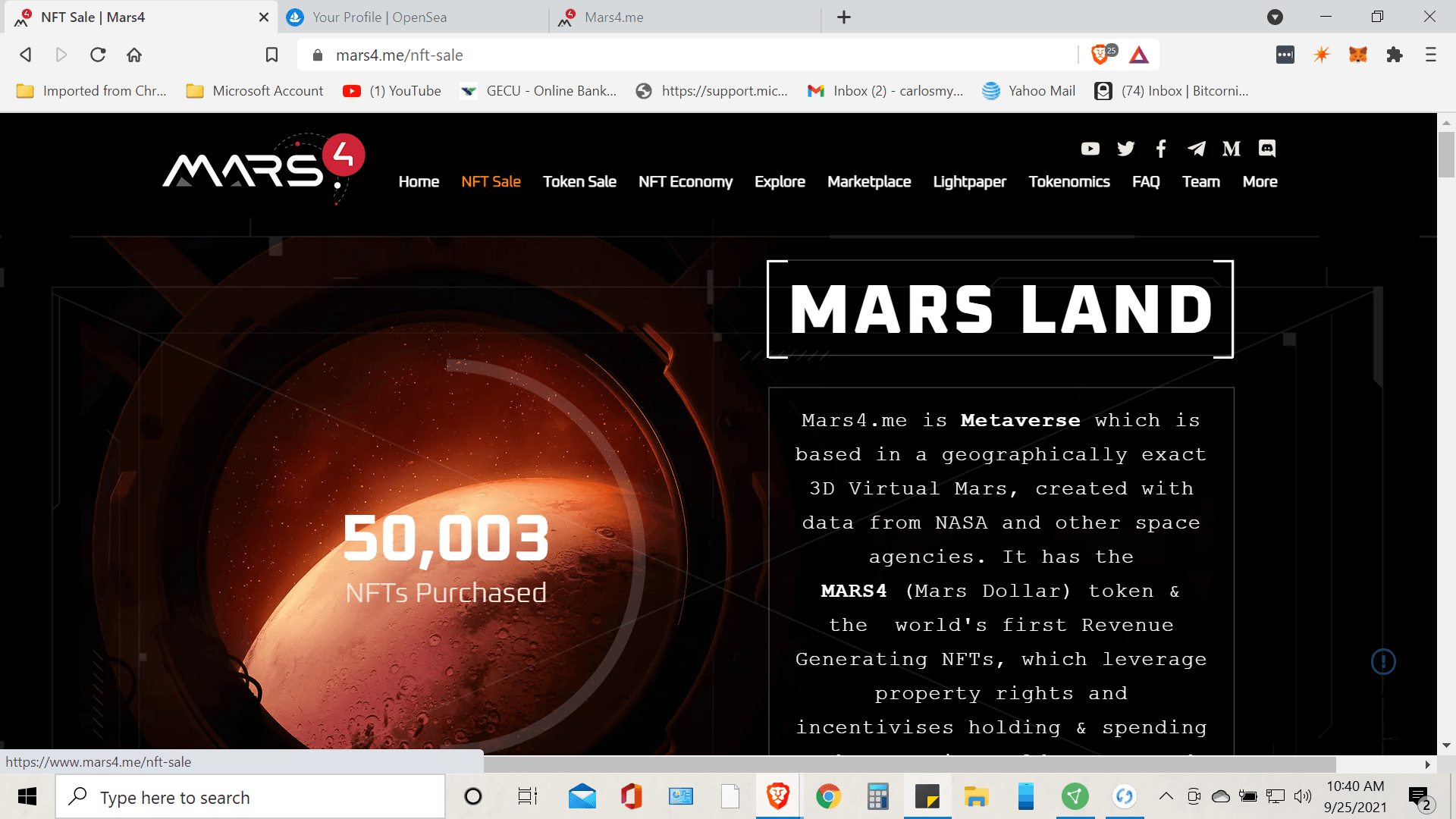Open the Yahoo Mail bookmark
This screenshot has height=819, width=1456.
[1029, 91]
